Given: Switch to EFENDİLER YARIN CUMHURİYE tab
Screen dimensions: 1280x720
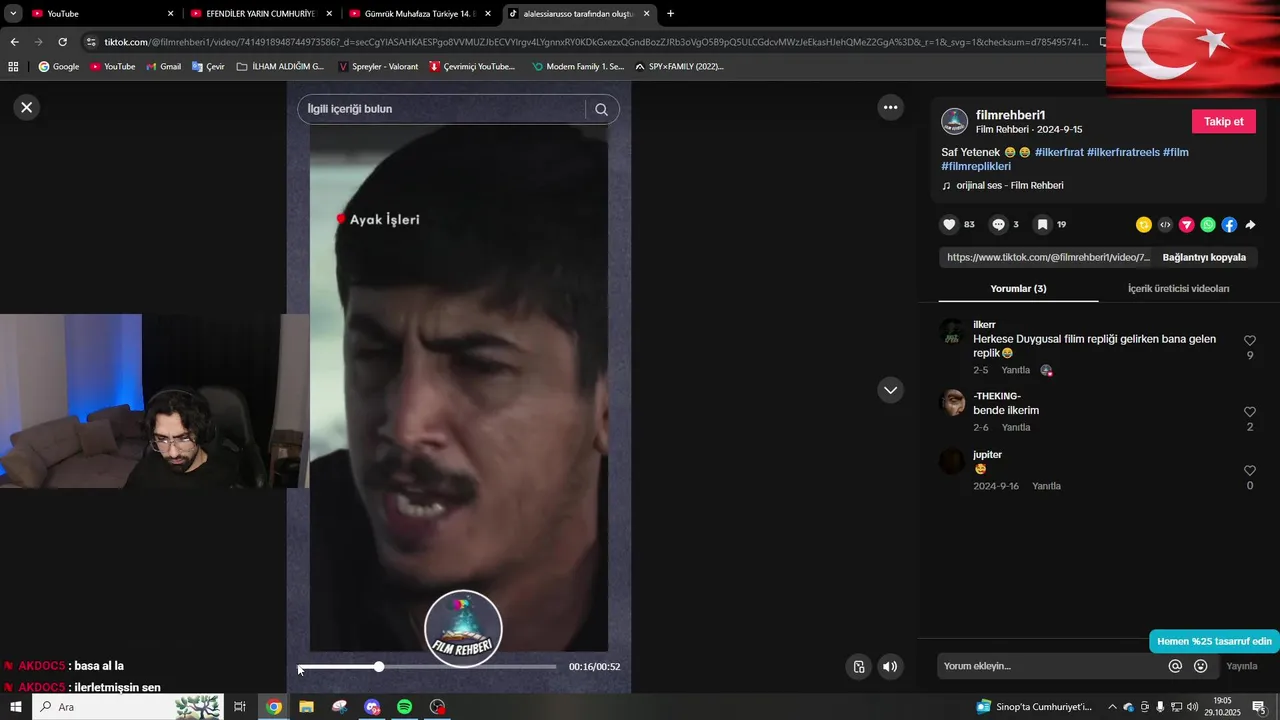Looking at the screenshot, I should coord(260,14).
